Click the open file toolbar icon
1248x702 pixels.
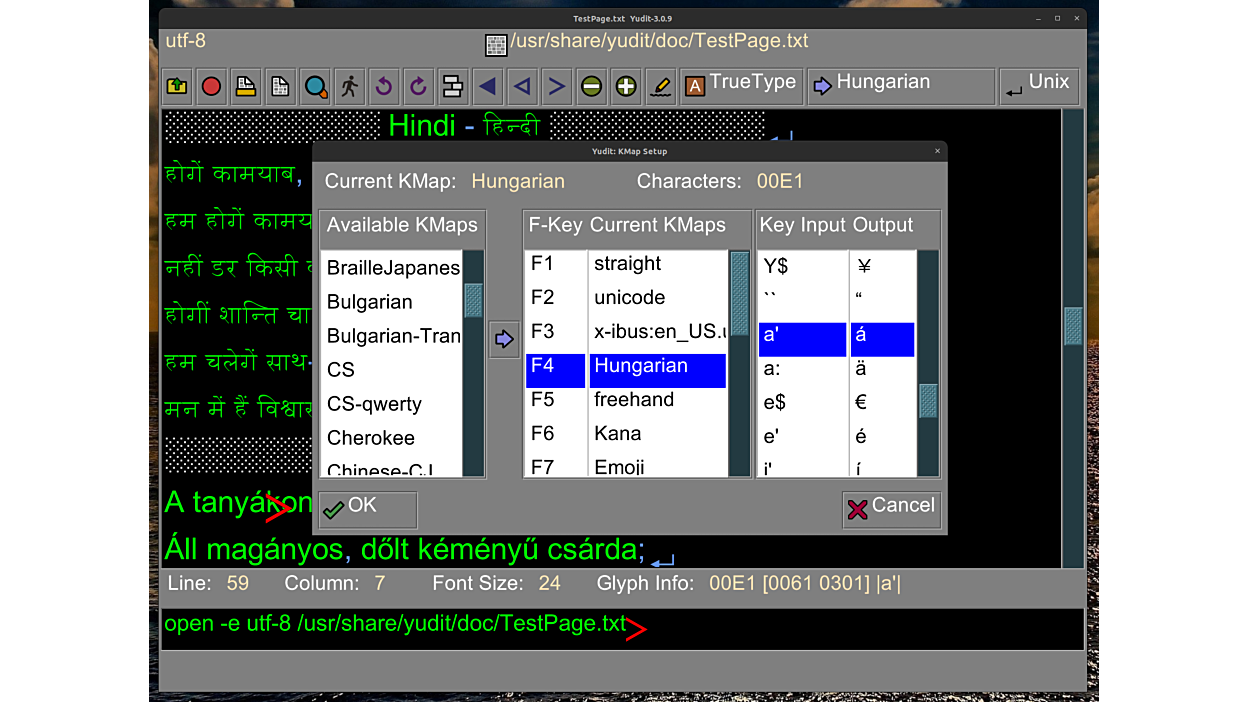click(177, 87)
